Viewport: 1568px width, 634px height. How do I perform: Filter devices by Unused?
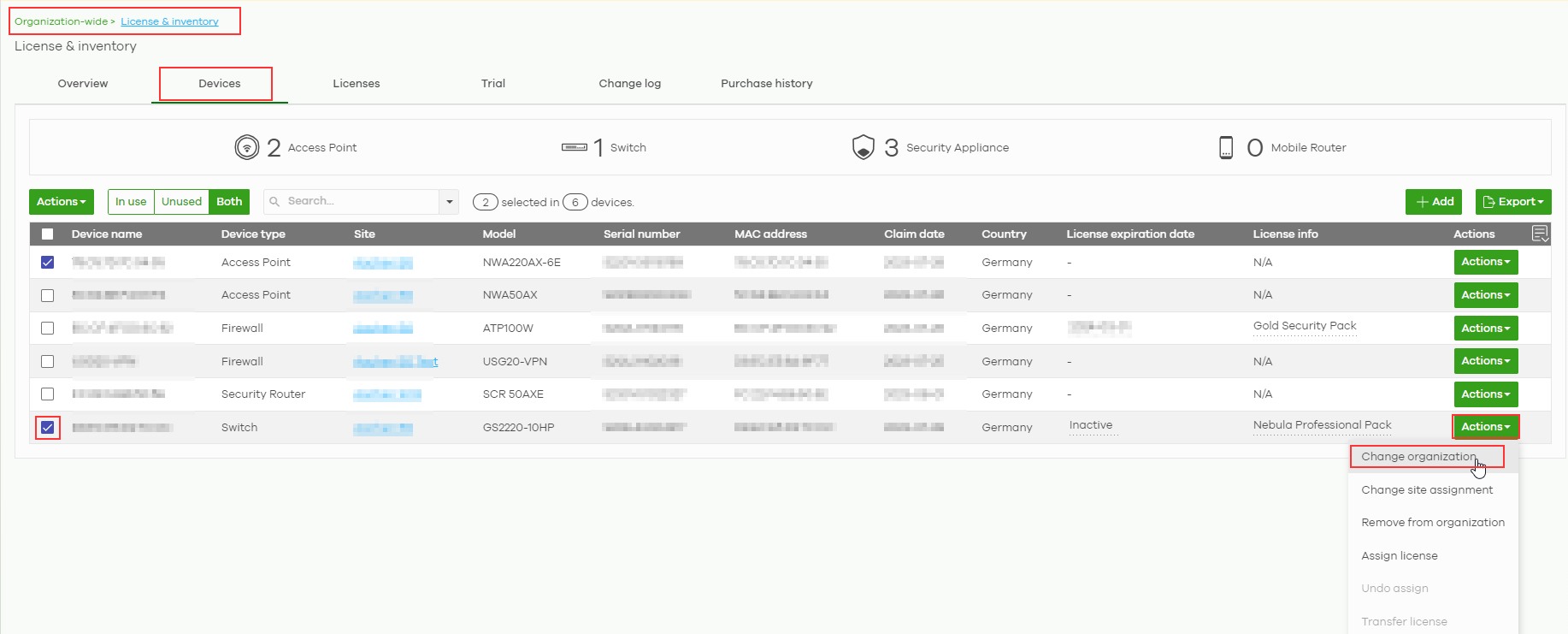pos(181,202)
